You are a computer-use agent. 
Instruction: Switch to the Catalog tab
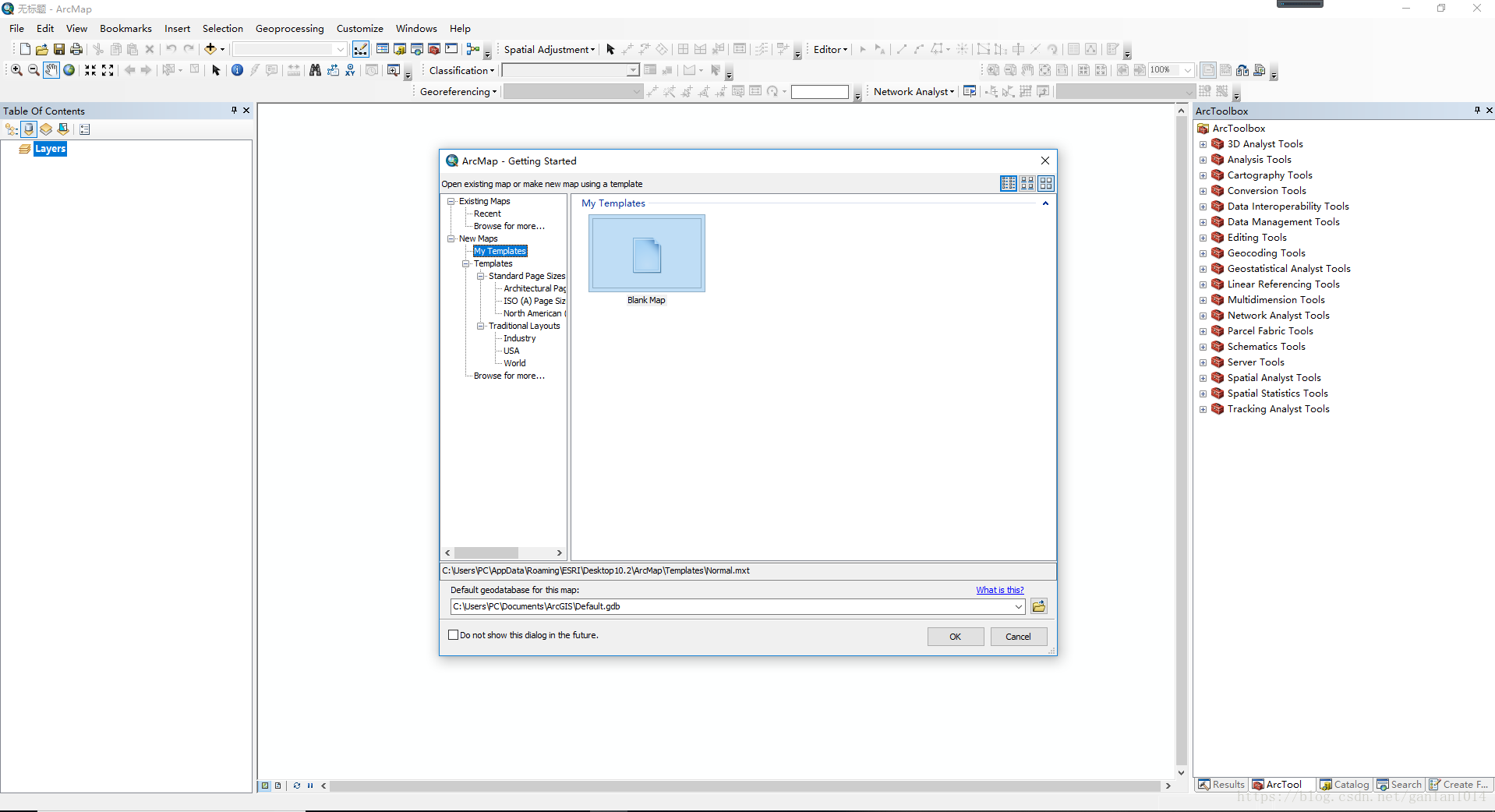[1344, 785]
